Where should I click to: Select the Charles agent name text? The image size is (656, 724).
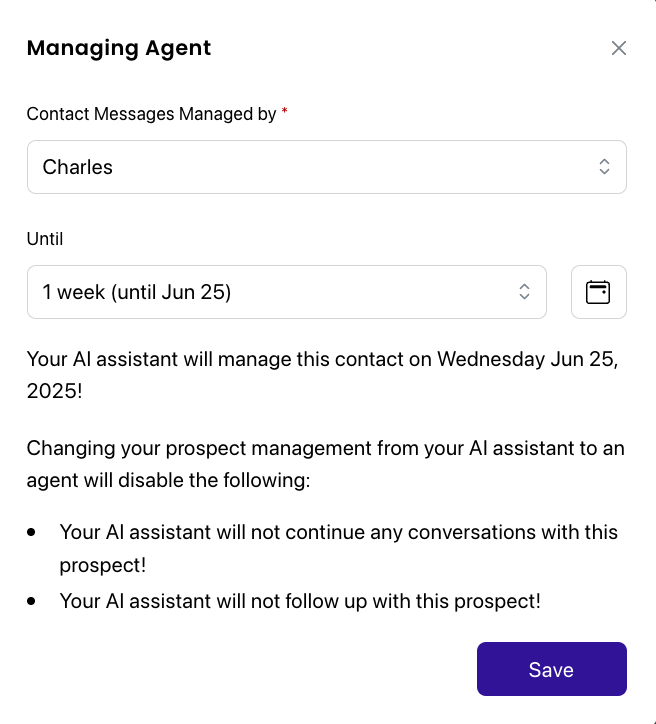tap(78, 167)
